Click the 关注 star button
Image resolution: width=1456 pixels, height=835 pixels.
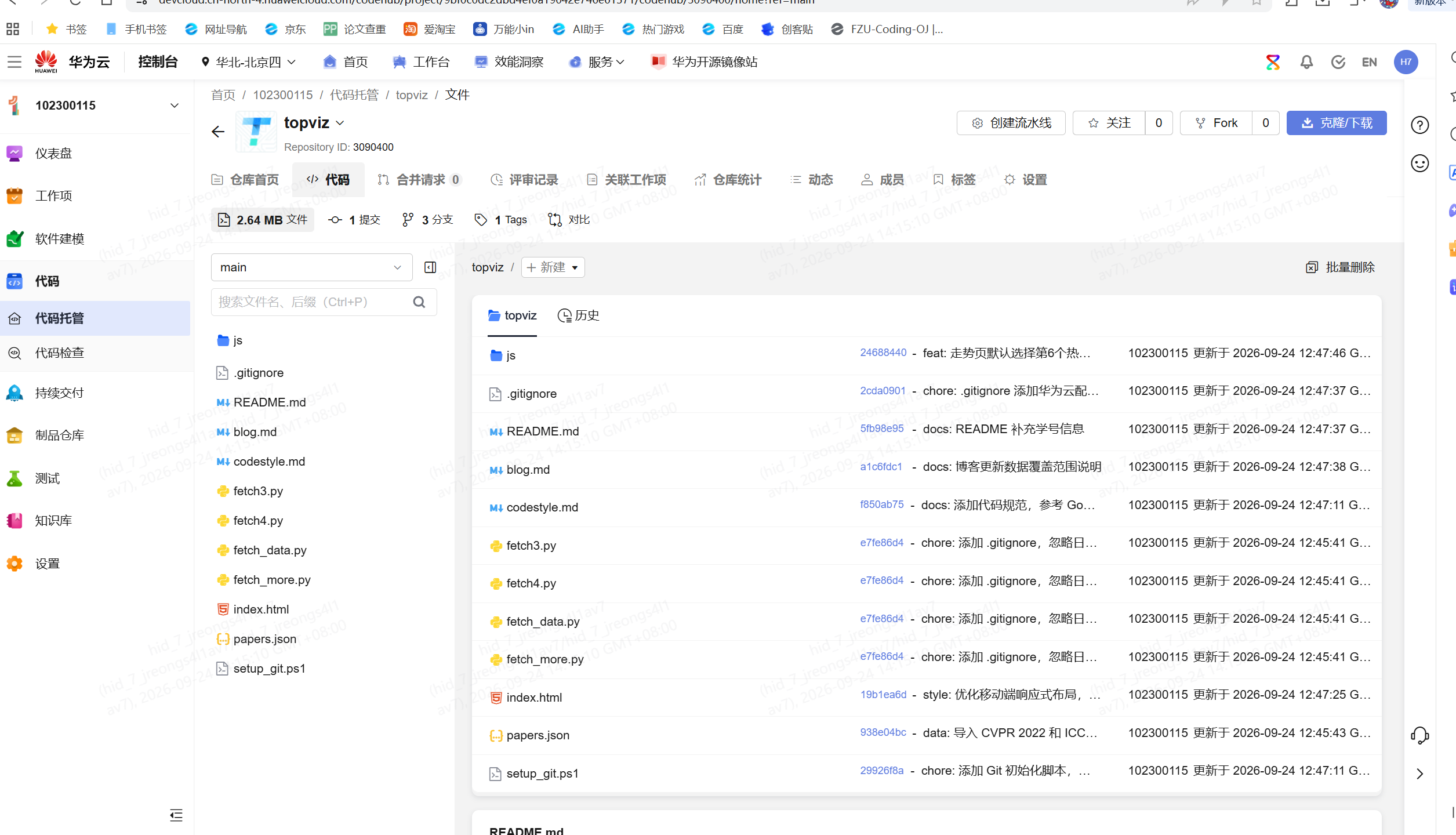point(1109,123)
